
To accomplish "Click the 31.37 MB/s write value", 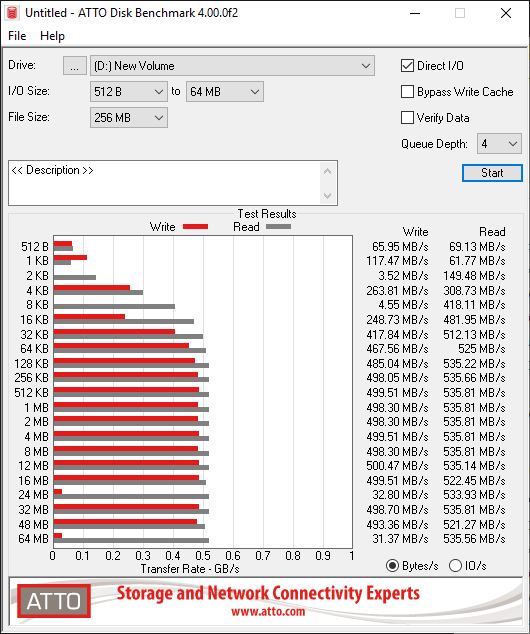I will click(x=400, y=539).
